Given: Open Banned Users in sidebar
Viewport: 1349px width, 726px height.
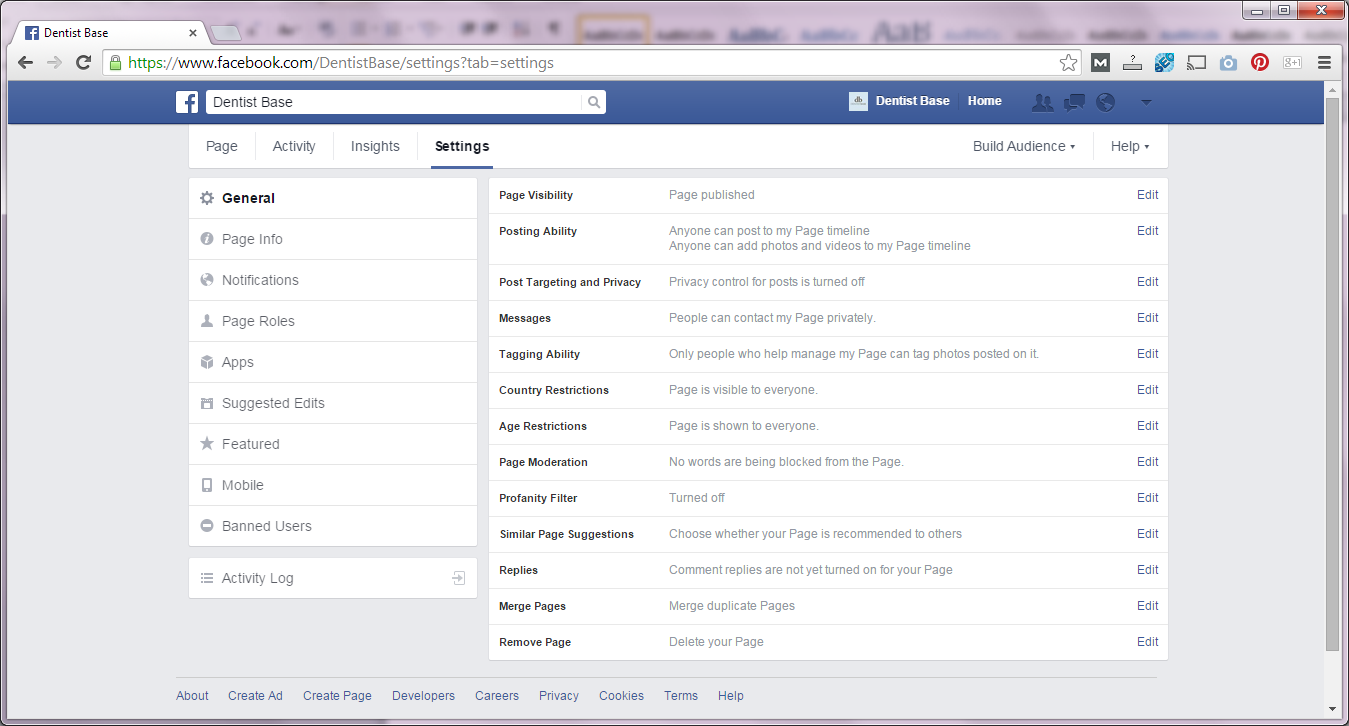Looking at the screenshot, I should pyautogui.click(x=333, y=526).
